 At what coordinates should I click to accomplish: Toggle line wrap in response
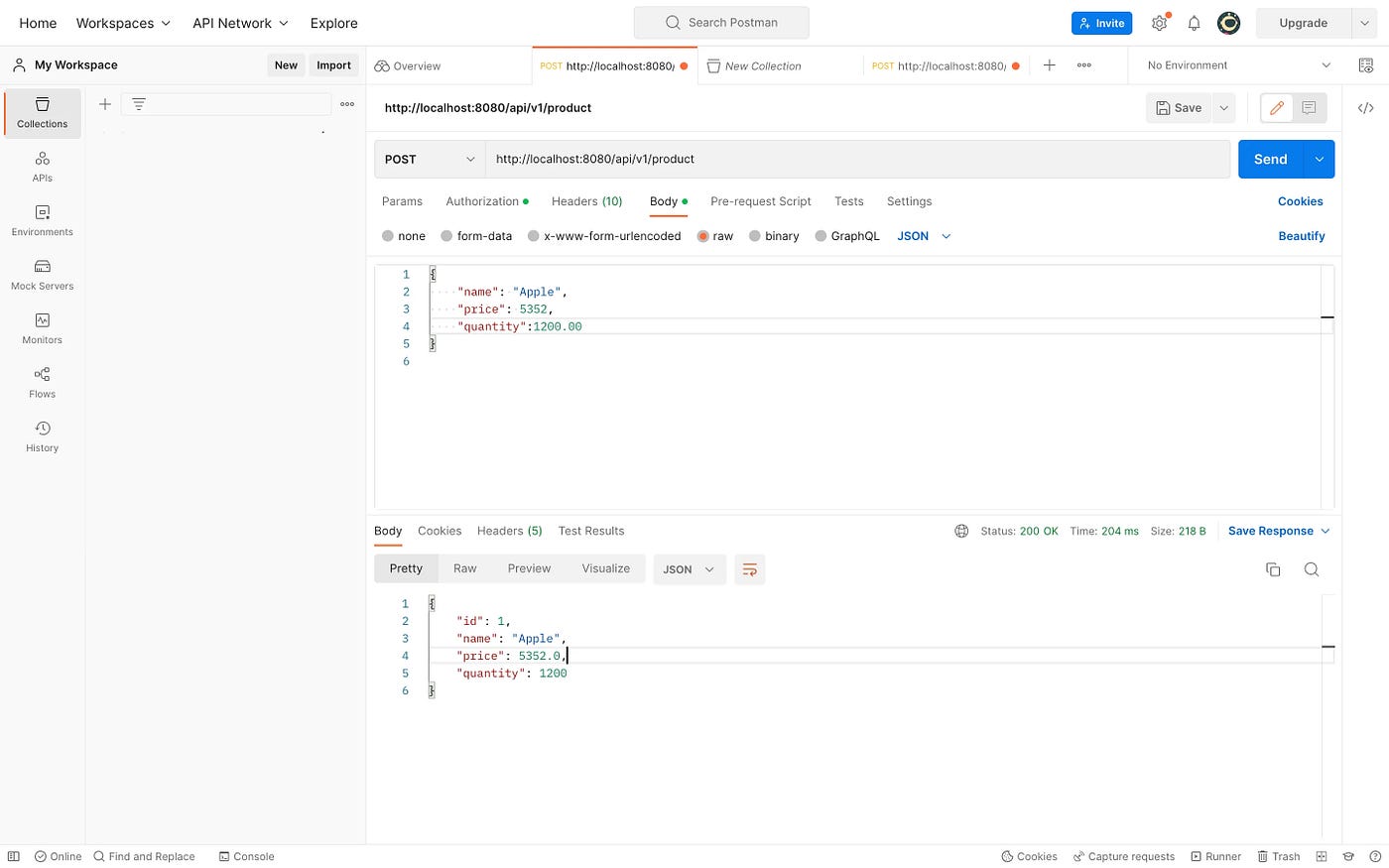[750, 569]
